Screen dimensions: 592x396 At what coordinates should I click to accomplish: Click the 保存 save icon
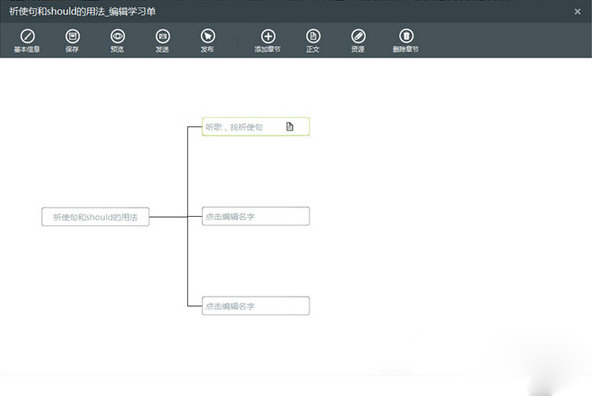(x=72, y=36)
